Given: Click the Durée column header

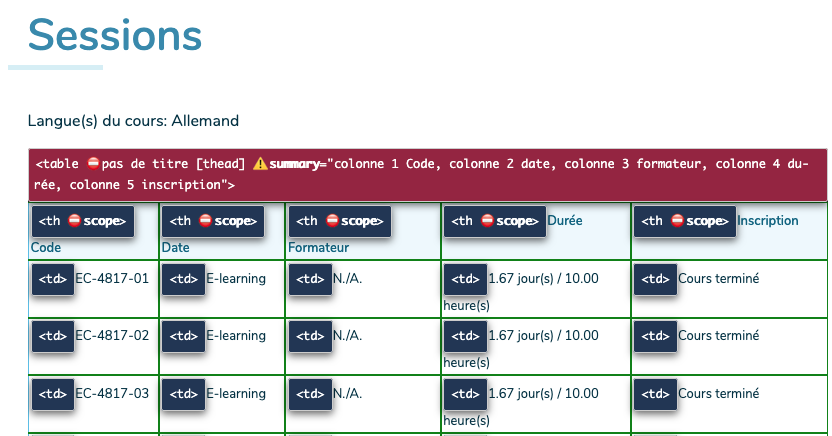Looking at the screenshot, I should 565,221.
